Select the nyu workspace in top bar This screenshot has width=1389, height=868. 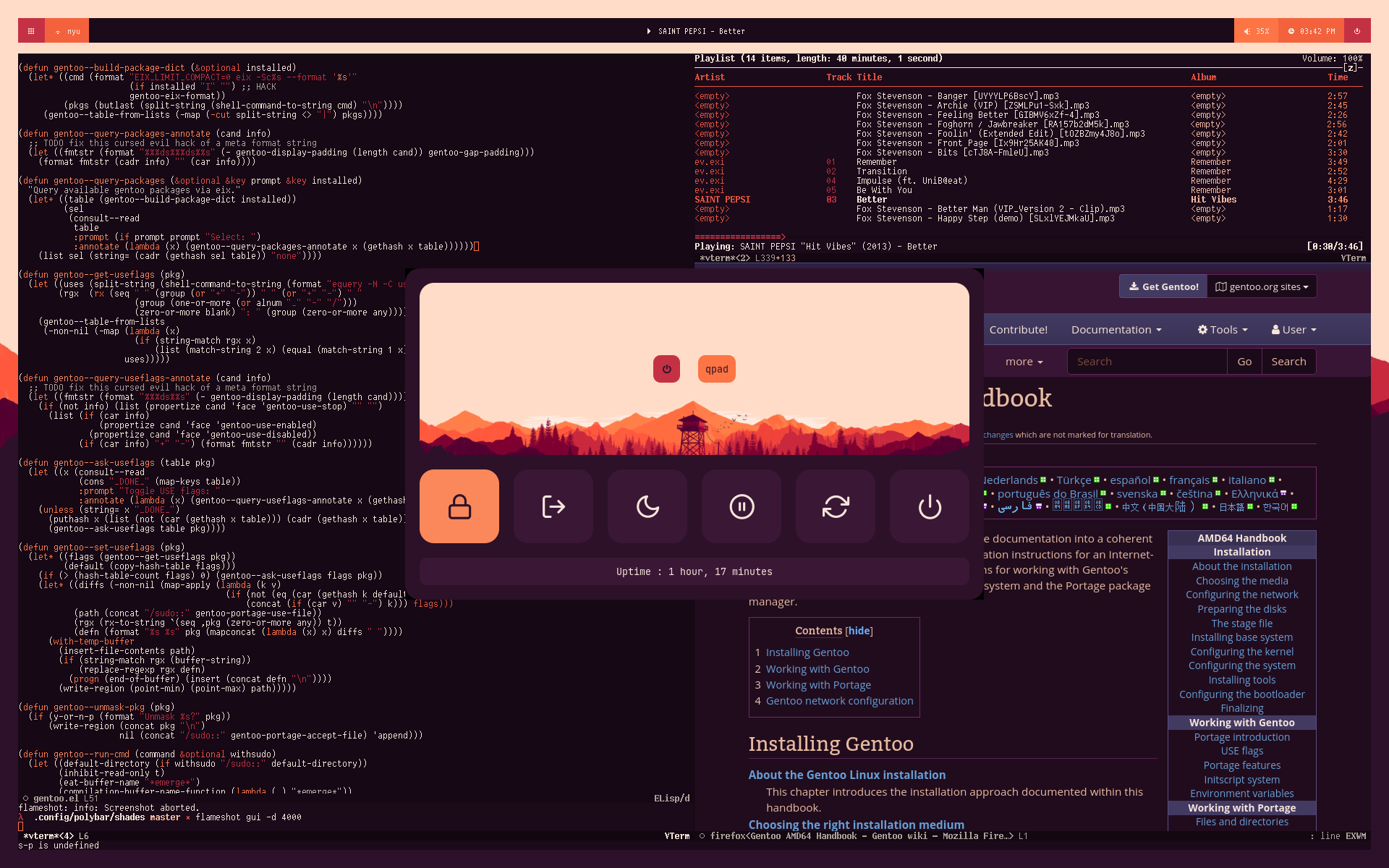click(x=67, y=31)
